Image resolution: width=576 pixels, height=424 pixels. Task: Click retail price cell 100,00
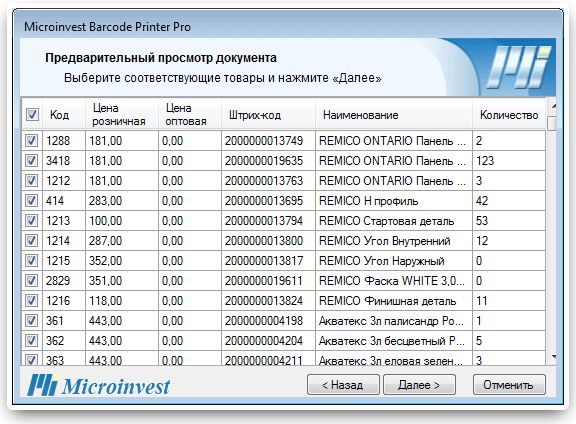[x=122, y=221]
